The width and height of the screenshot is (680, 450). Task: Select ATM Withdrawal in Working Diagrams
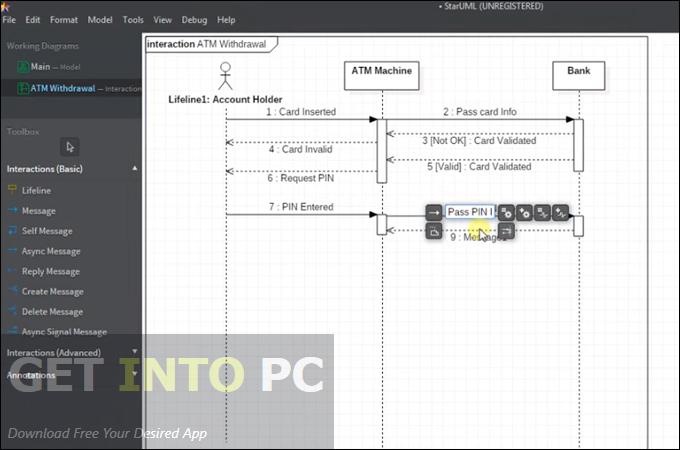coord(71,88)
